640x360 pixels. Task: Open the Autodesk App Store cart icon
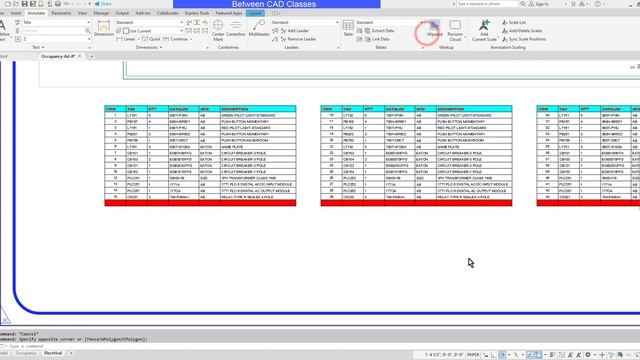tap(573, 4)
